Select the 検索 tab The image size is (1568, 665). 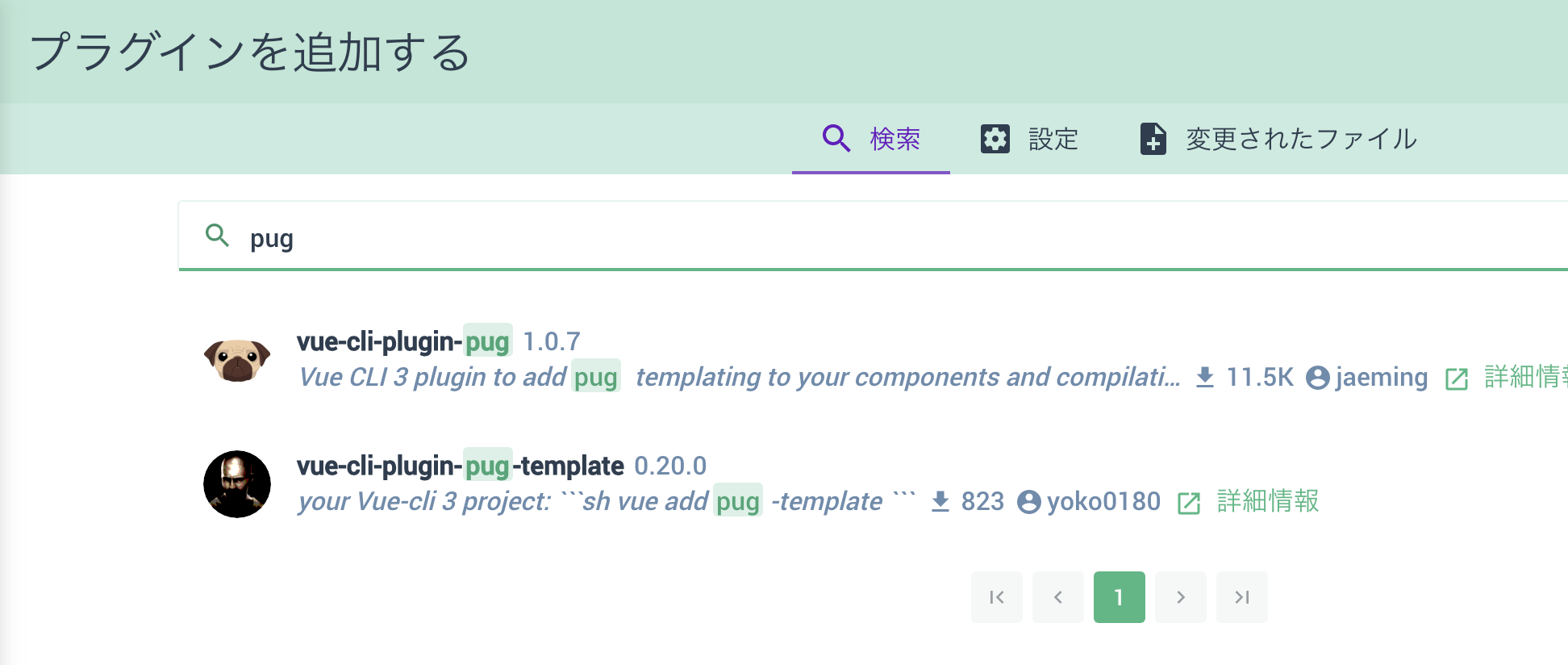[x=894, y=138]
